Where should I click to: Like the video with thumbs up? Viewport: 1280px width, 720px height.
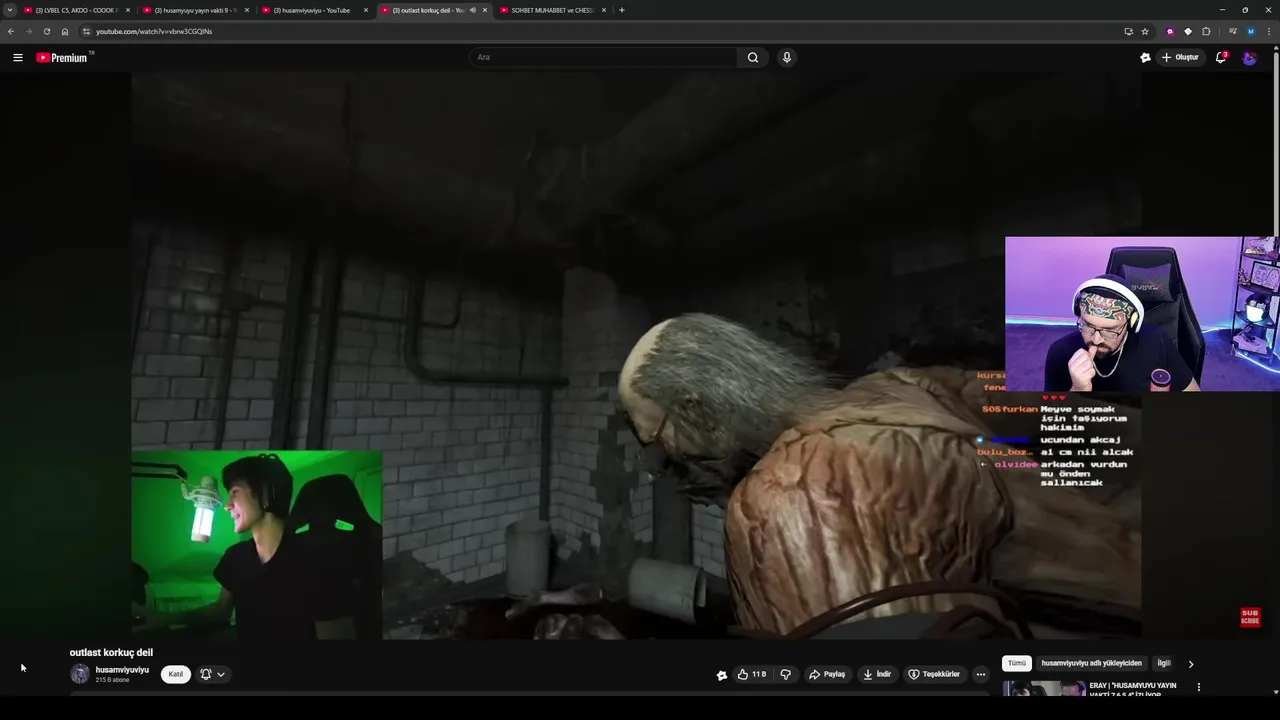coord(752,674)
